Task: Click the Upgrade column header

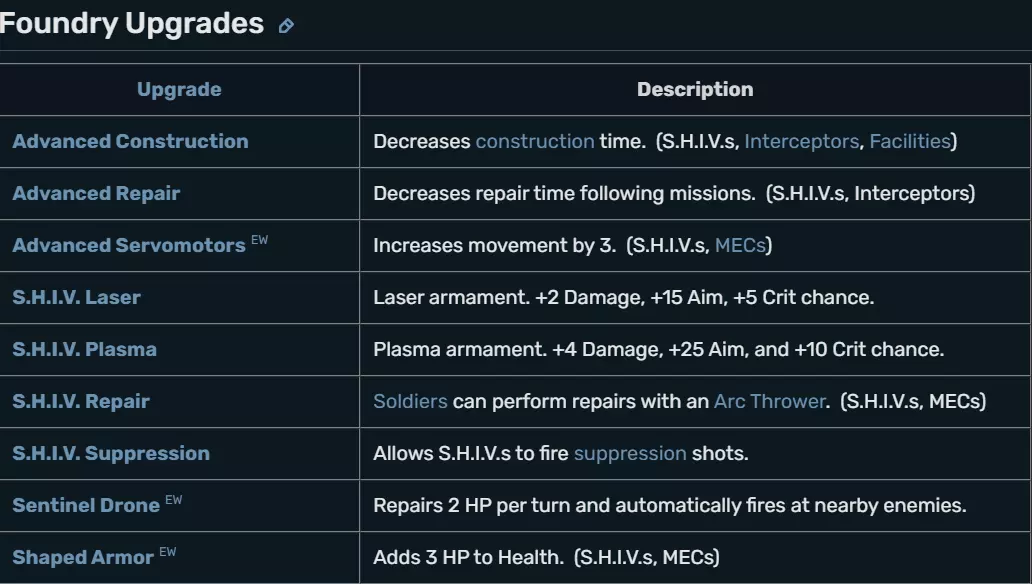Action: click(x=179, y=90)
